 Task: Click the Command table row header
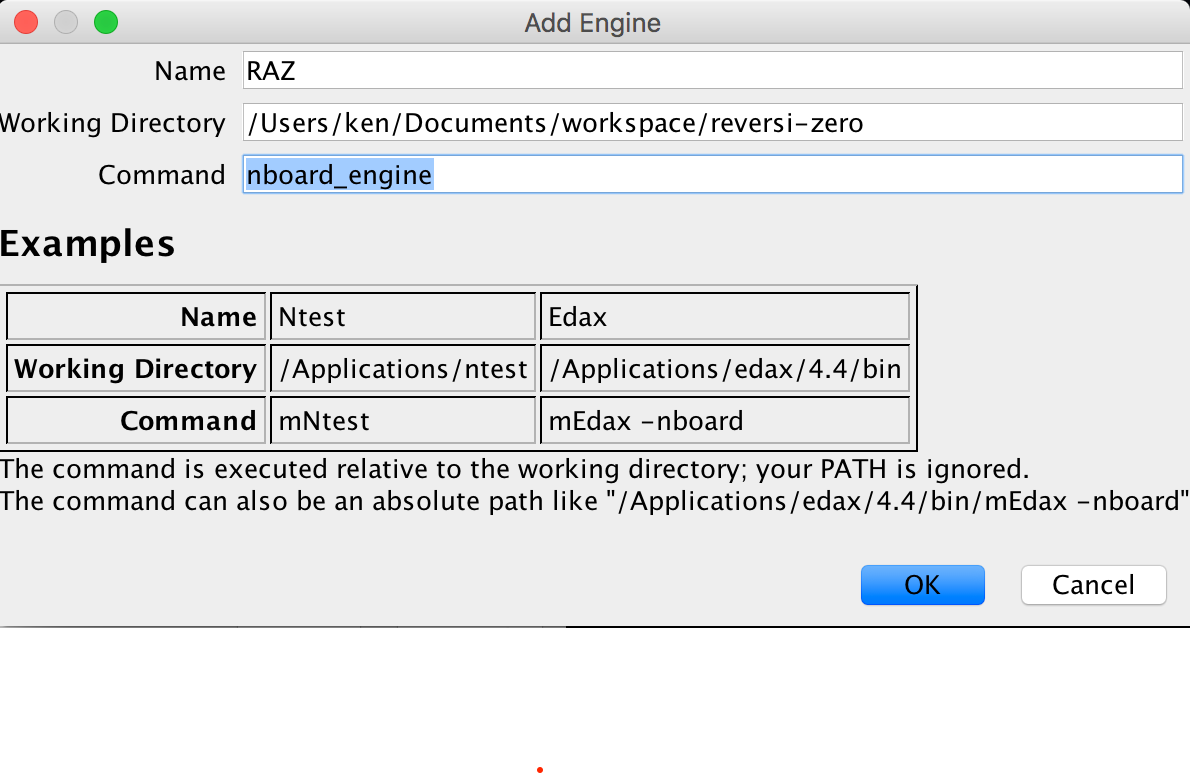pos(137,421)
